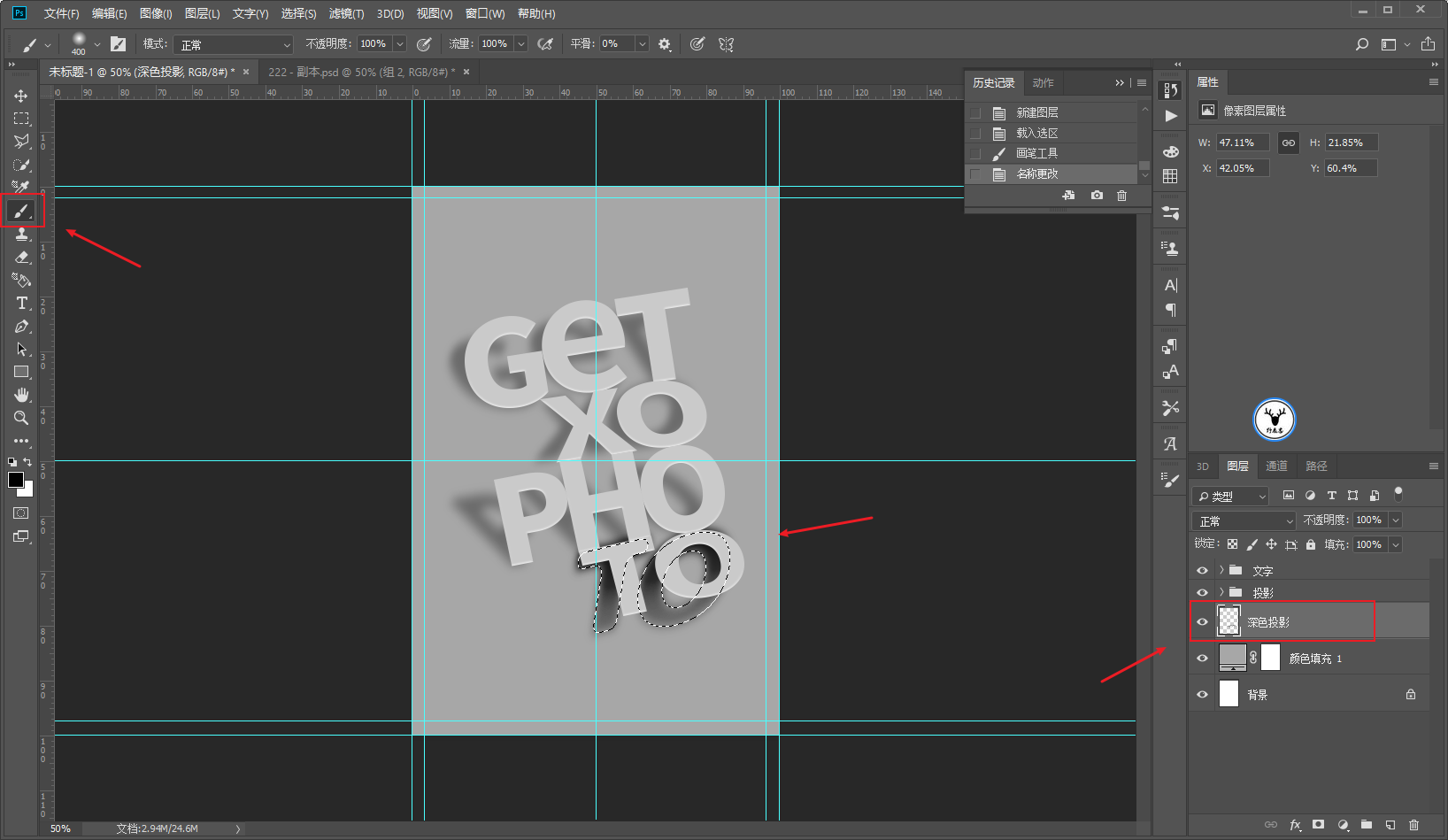The image size is (1448, 840).
Task: Change screen mode icon in toolbar
Action: 21,536
